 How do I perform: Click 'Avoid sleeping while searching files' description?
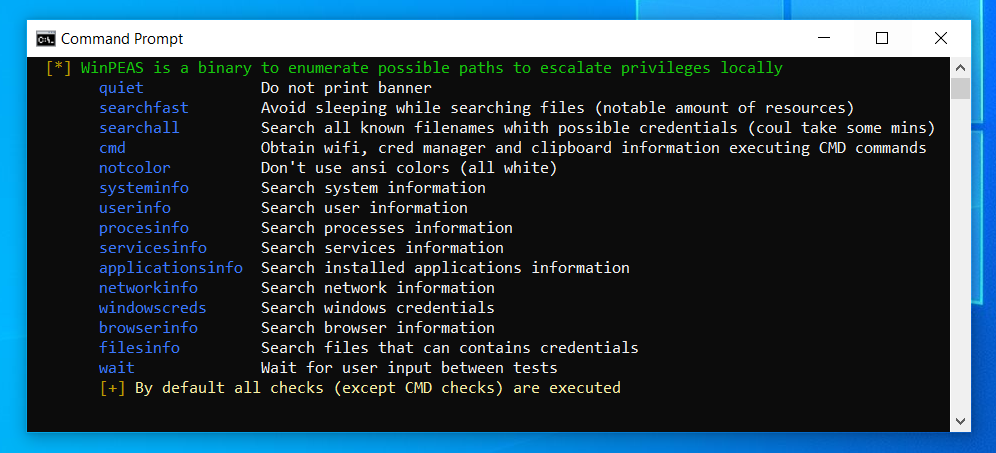pos(558,108)
